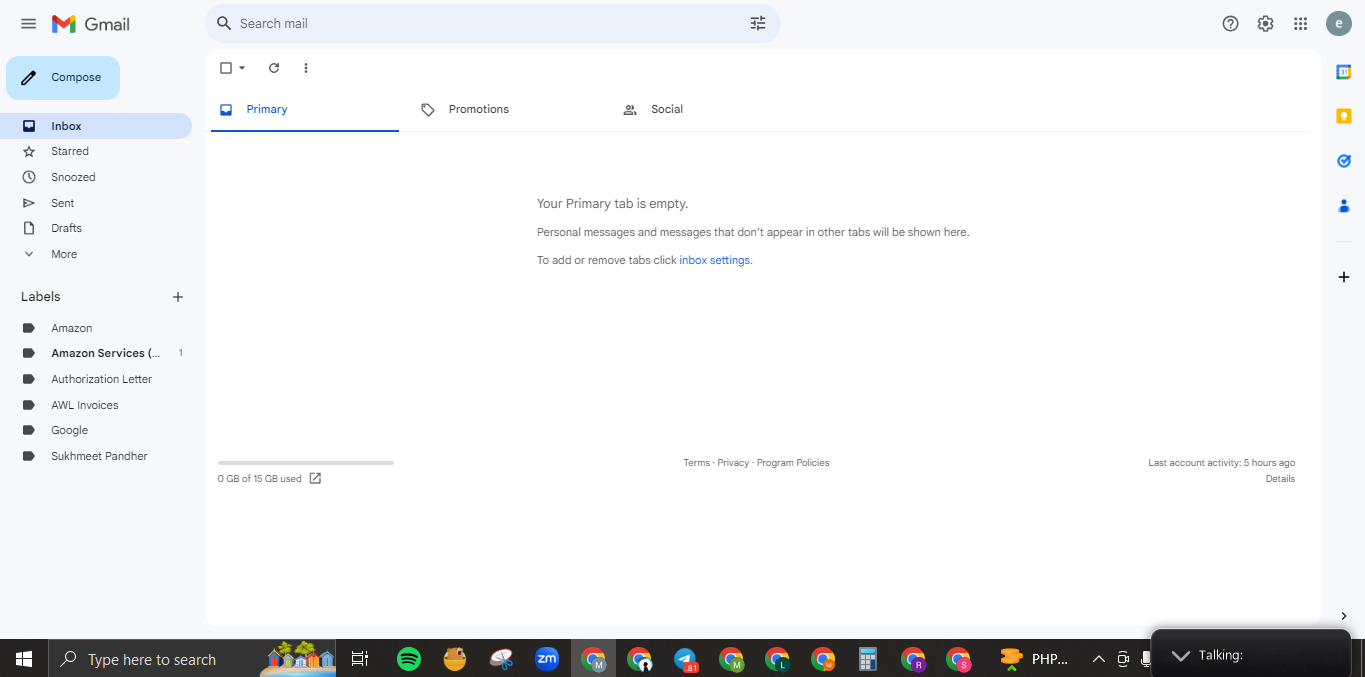Open the select dropdown arrow
Screen dimensions: 1365x677
click(242, 68)
